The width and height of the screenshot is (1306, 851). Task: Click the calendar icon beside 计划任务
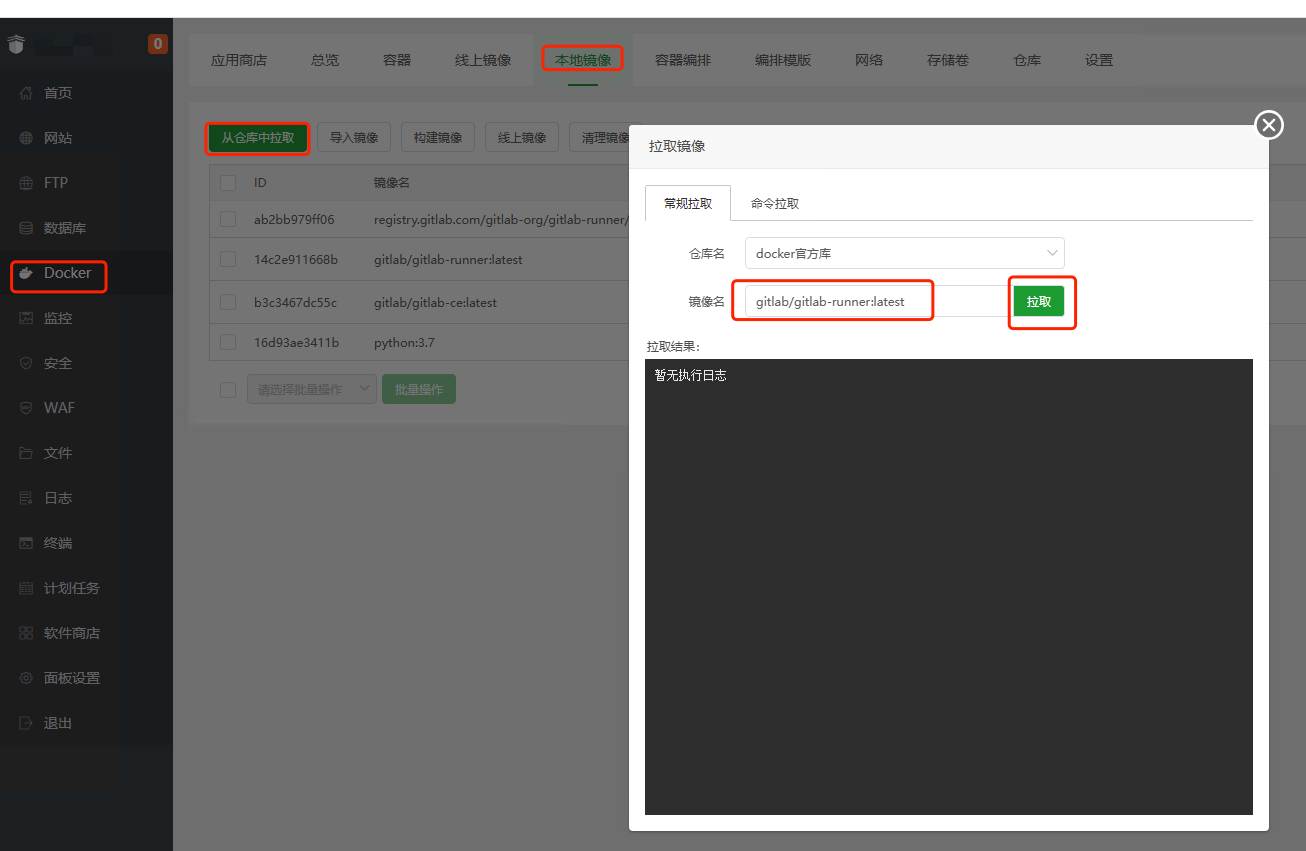tap(26, 588)
